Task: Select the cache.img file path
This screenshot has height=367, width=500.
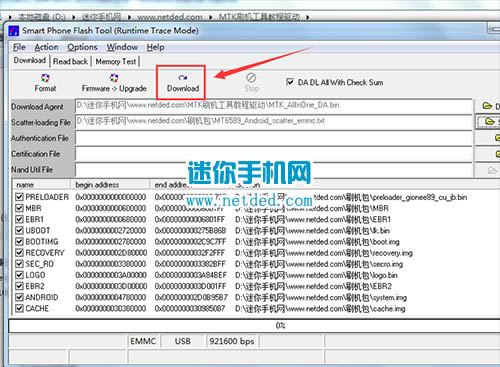Action: click(320, 309)
